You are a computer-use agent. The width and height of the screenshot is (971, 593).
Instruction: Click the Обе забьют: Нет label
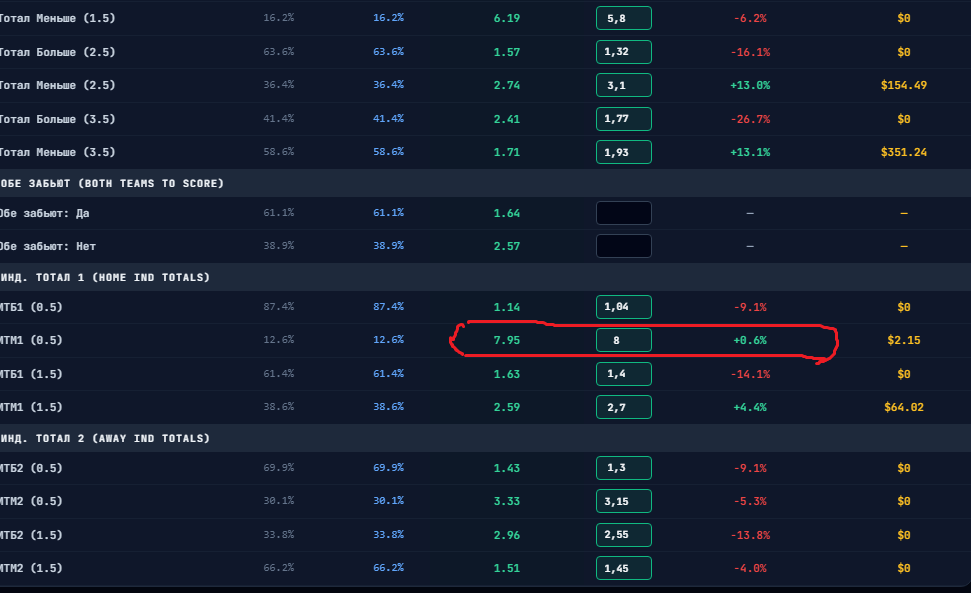tap(47, 246)
